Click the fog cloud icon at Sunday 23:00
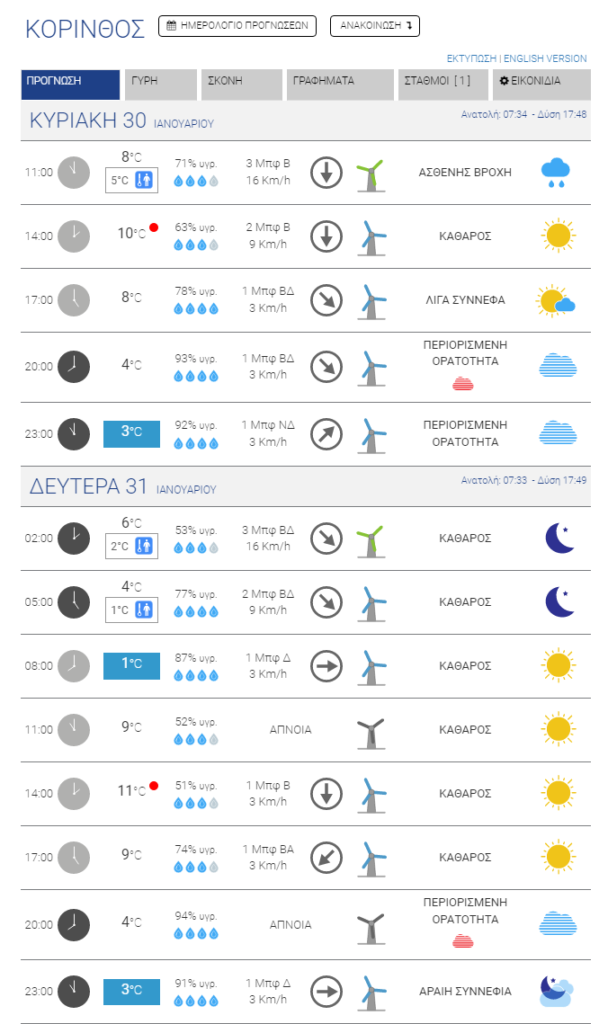The image size is (608, 1024). 558,433
